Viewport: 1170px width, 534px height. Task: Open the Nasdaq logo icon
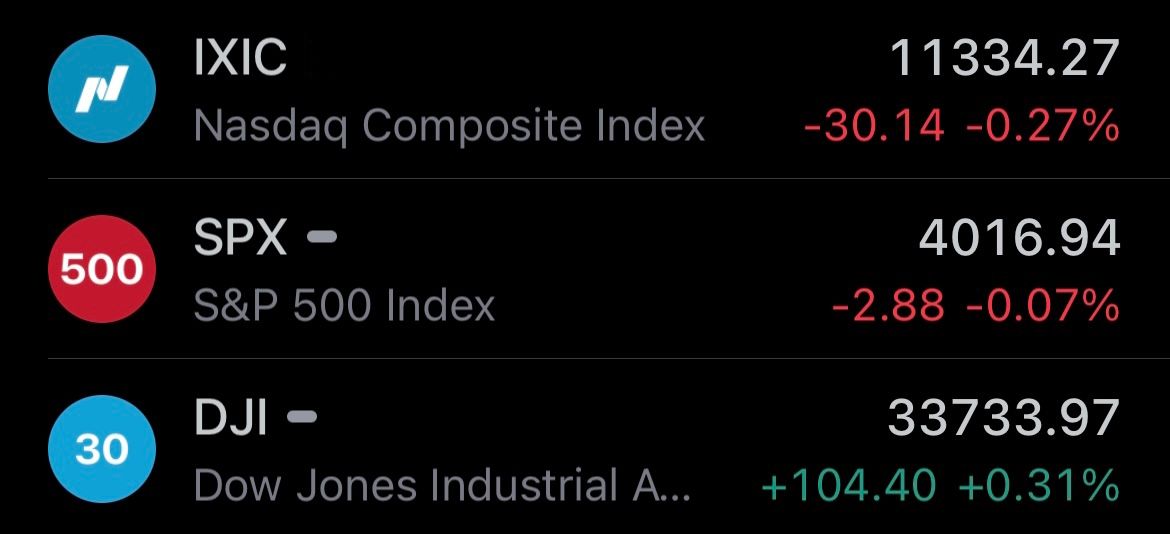click(x=101, y=89)
